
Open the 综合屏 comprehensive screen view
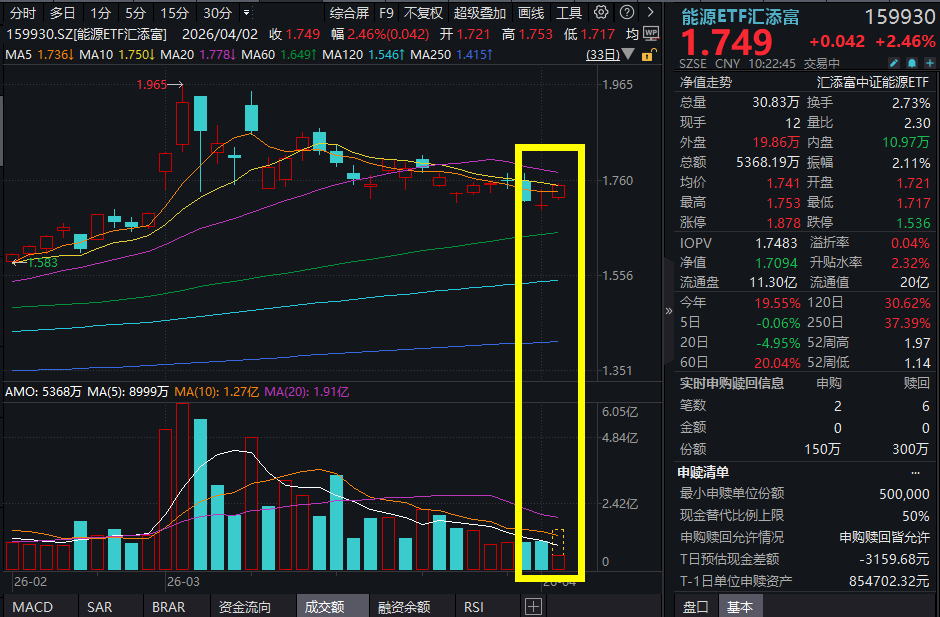[347, 13]
